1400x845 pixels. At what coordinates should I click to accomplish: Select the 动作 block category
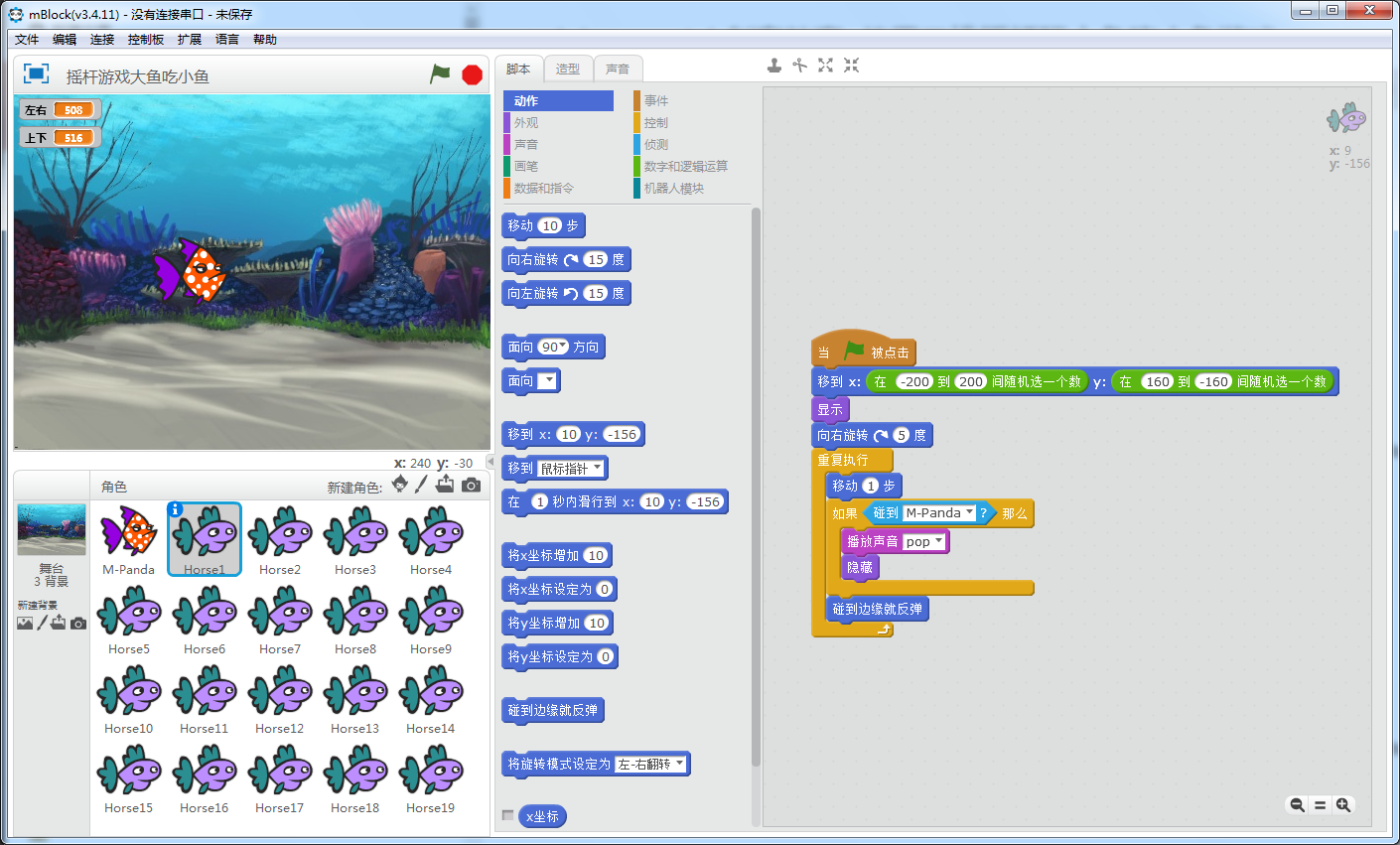pos(558,100)
